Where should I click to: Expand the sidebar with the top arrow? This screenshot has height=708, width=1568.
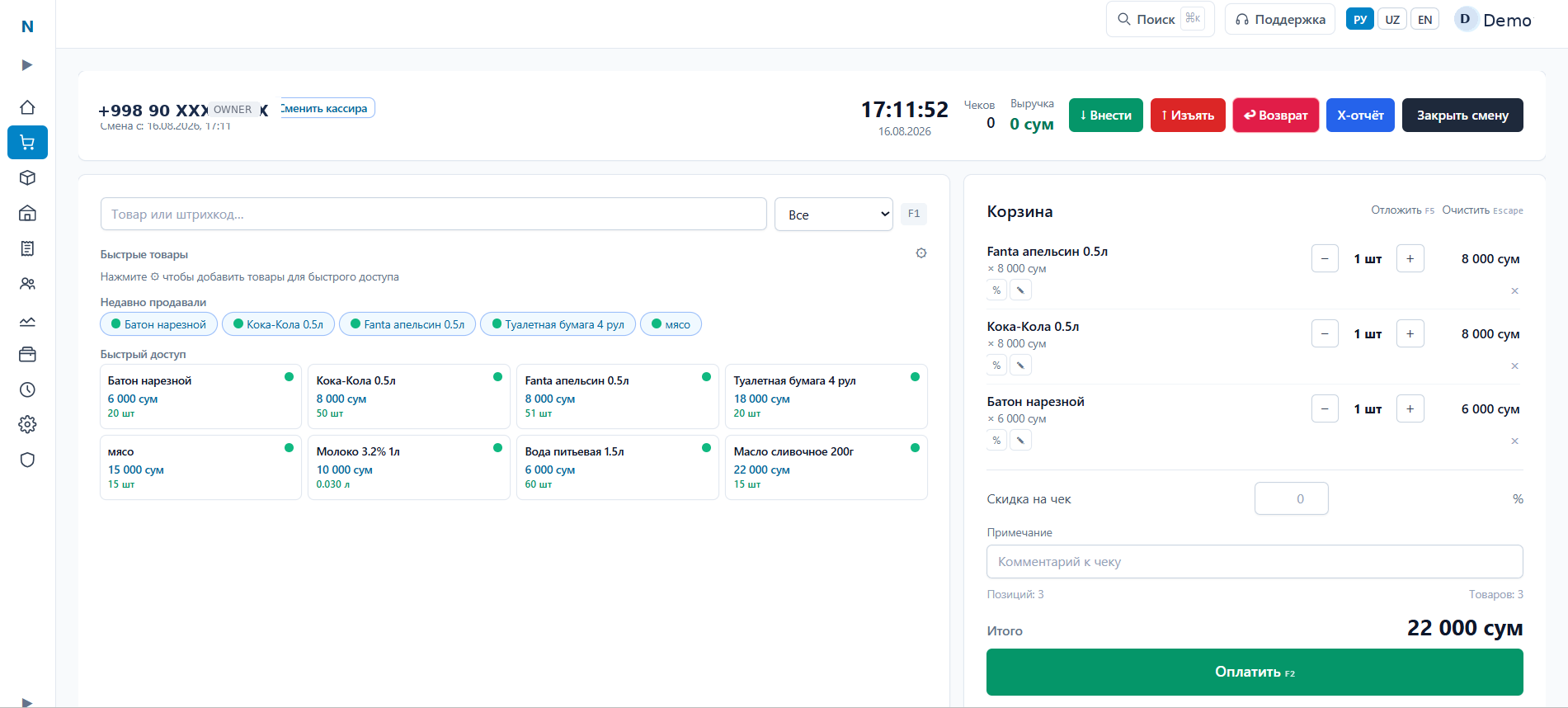(27, 65)
